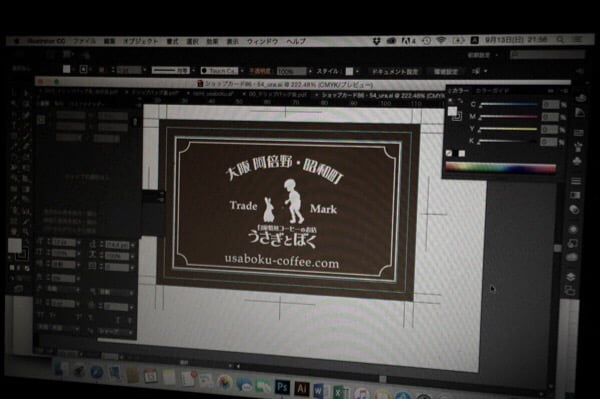Open Stroke panel icon in right dock
600x399 pixels.
pyautogui.click(x=576, y=181)
